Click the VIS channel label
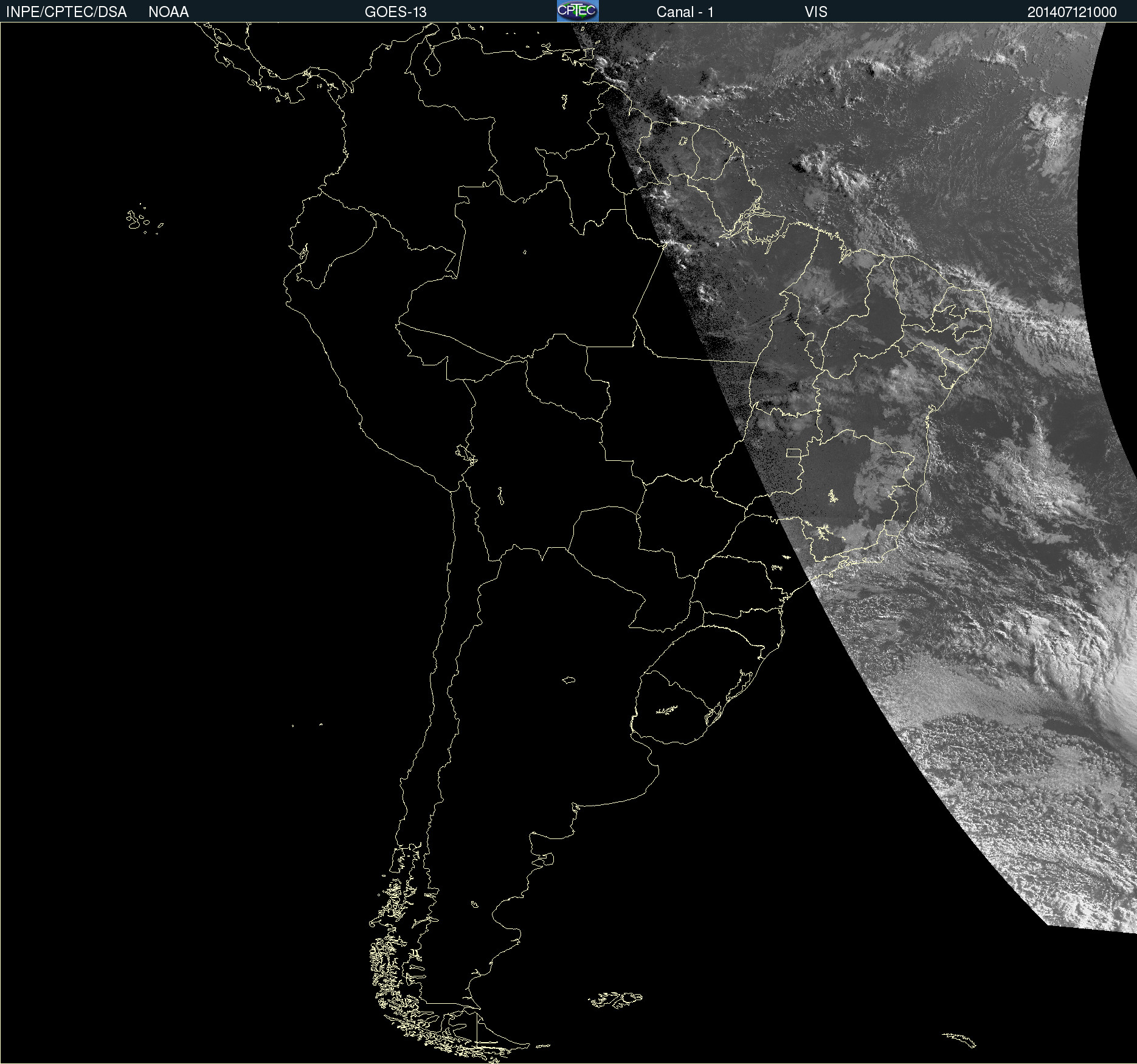Viewport: 1137px width, 1064px height. pyautogui.click(x=816, y=12)
